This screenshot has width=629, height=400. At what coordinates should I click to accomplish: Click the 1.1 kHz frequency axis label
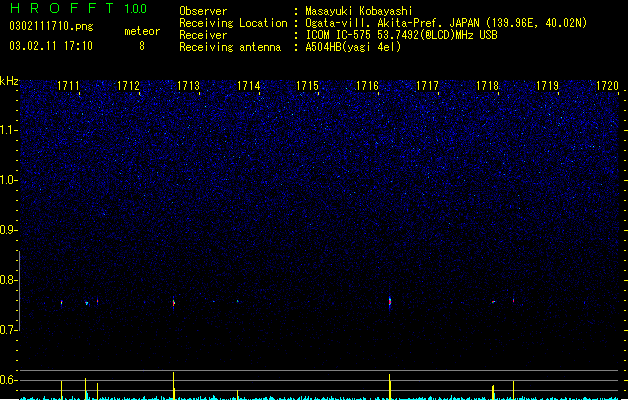(x=9, y=130)
